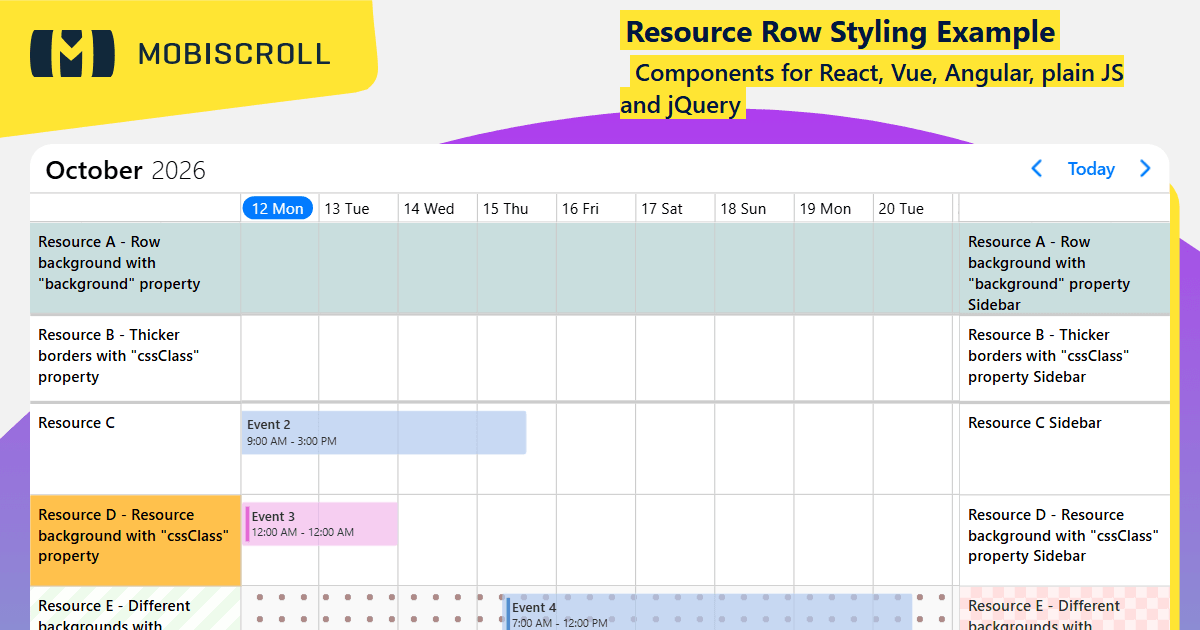This screenshot has width=1200, height=630.
Task: Select the 20 Tue day header
Action: click(901, 208)
